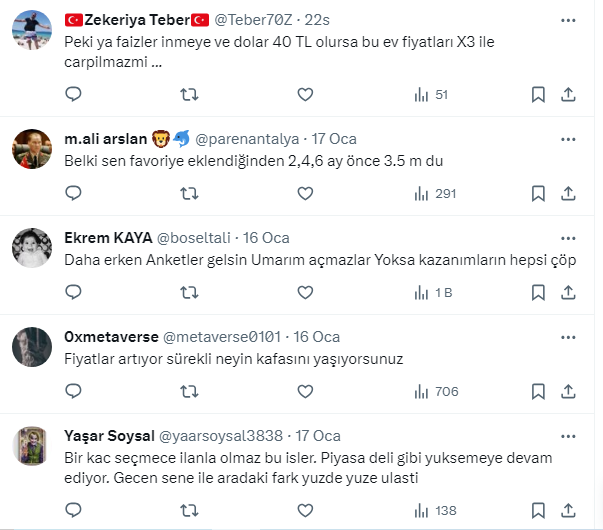Image resolution: width=603 pixels, height=530 pixels.
Task: View analytics for Ekrem KAYA's tweet
Action: click(x=433, y=293)
